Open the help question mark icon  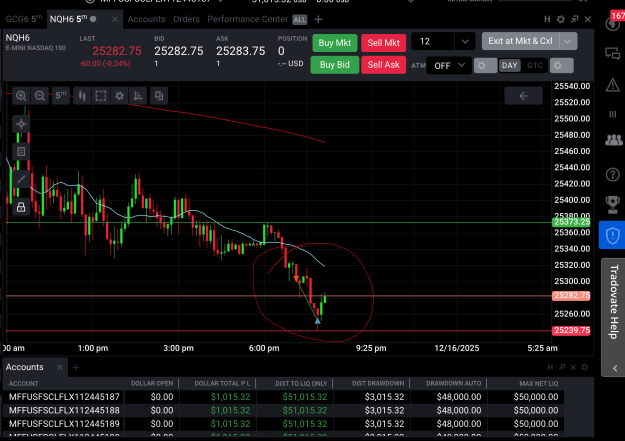coord(613,174)
